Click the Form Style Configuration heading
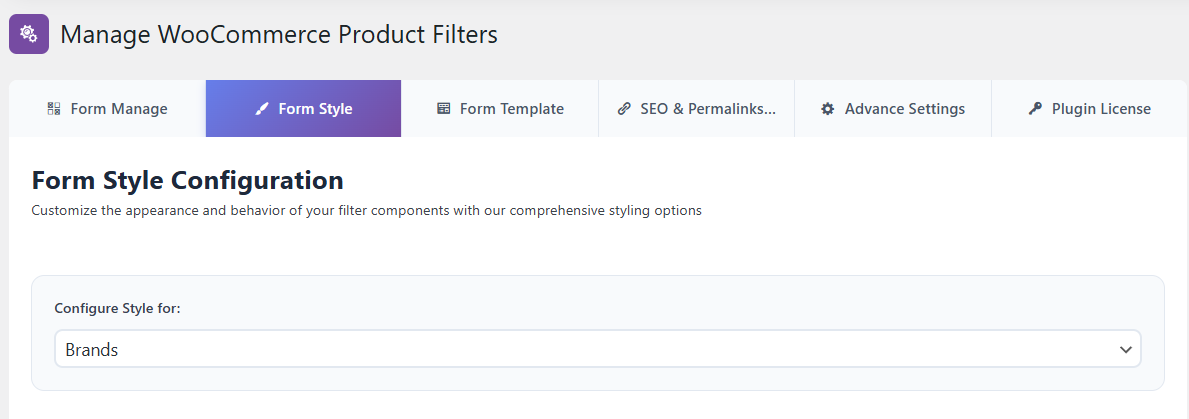Screen dimensions: 1189x419 [187, 180]
